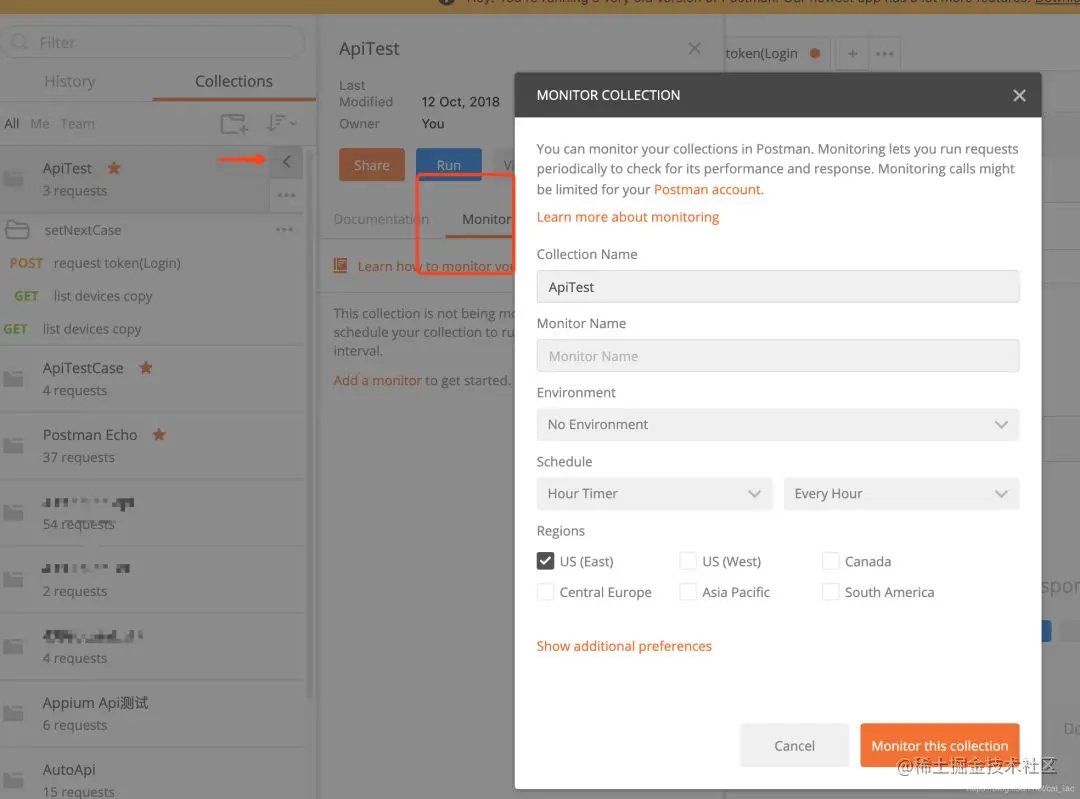Screen dimensions: 1080x799
Task: Click the Share button
Action: (372, 165)
